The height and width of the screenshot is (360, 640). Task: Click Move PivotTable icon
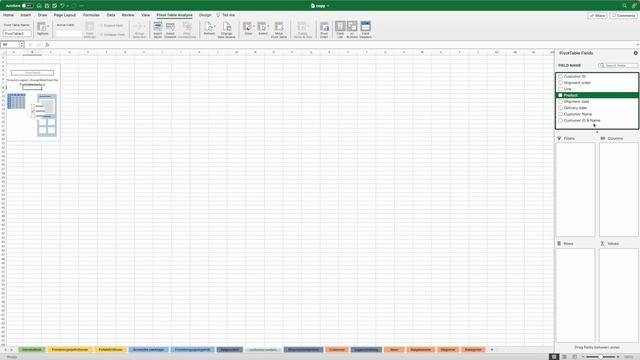pos(279,27)
